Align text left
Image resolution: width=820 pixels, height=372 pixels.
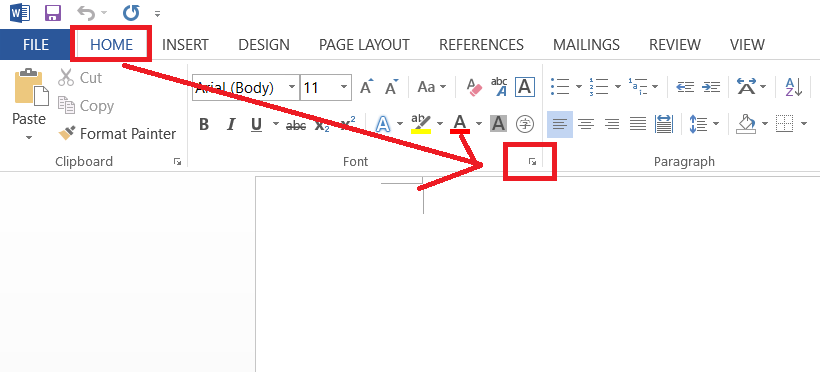point(560,125)
